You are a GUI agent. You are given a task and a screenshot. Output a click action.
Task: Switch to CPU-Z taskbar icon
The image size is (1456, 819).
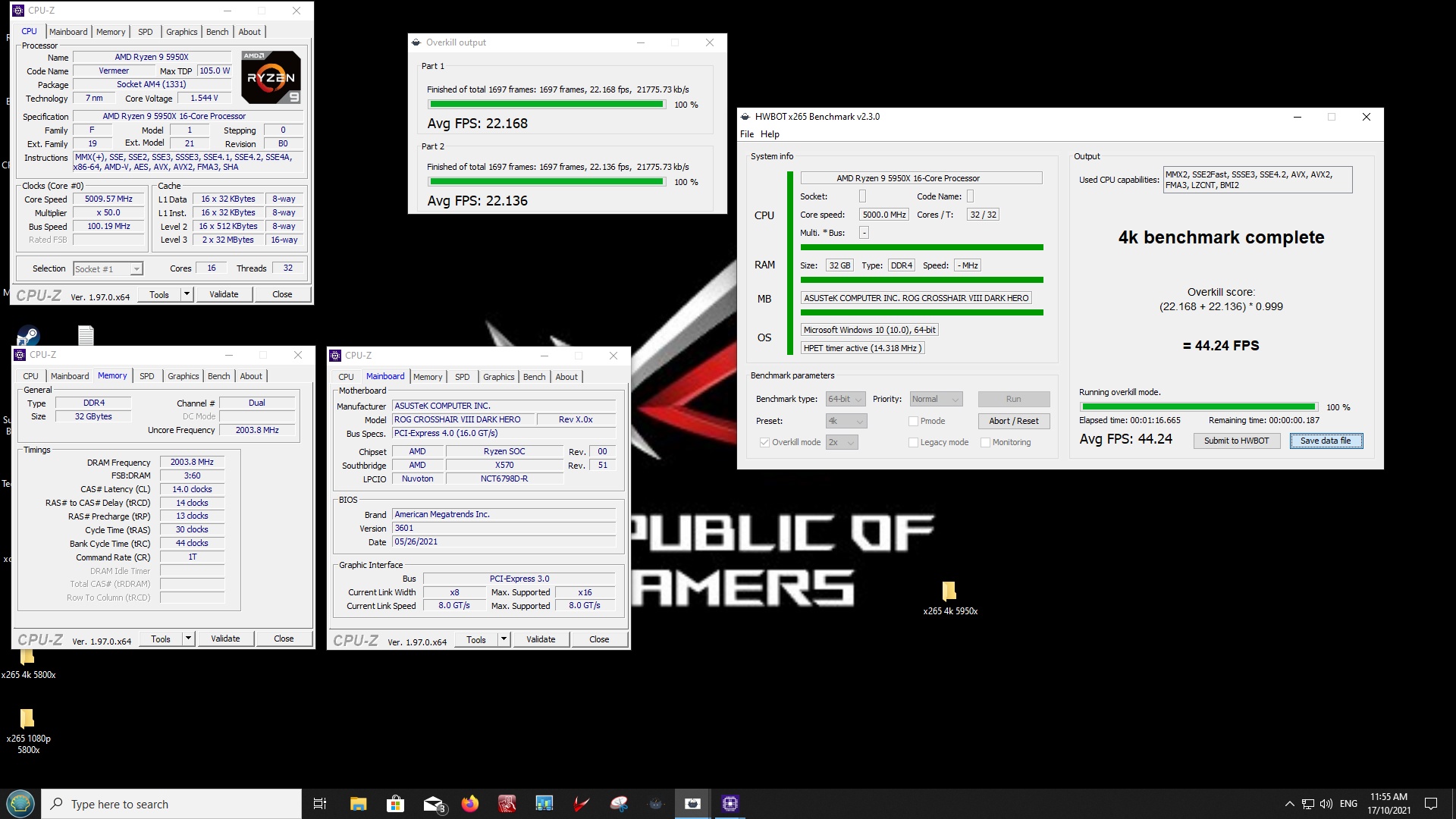click(730, 804)
